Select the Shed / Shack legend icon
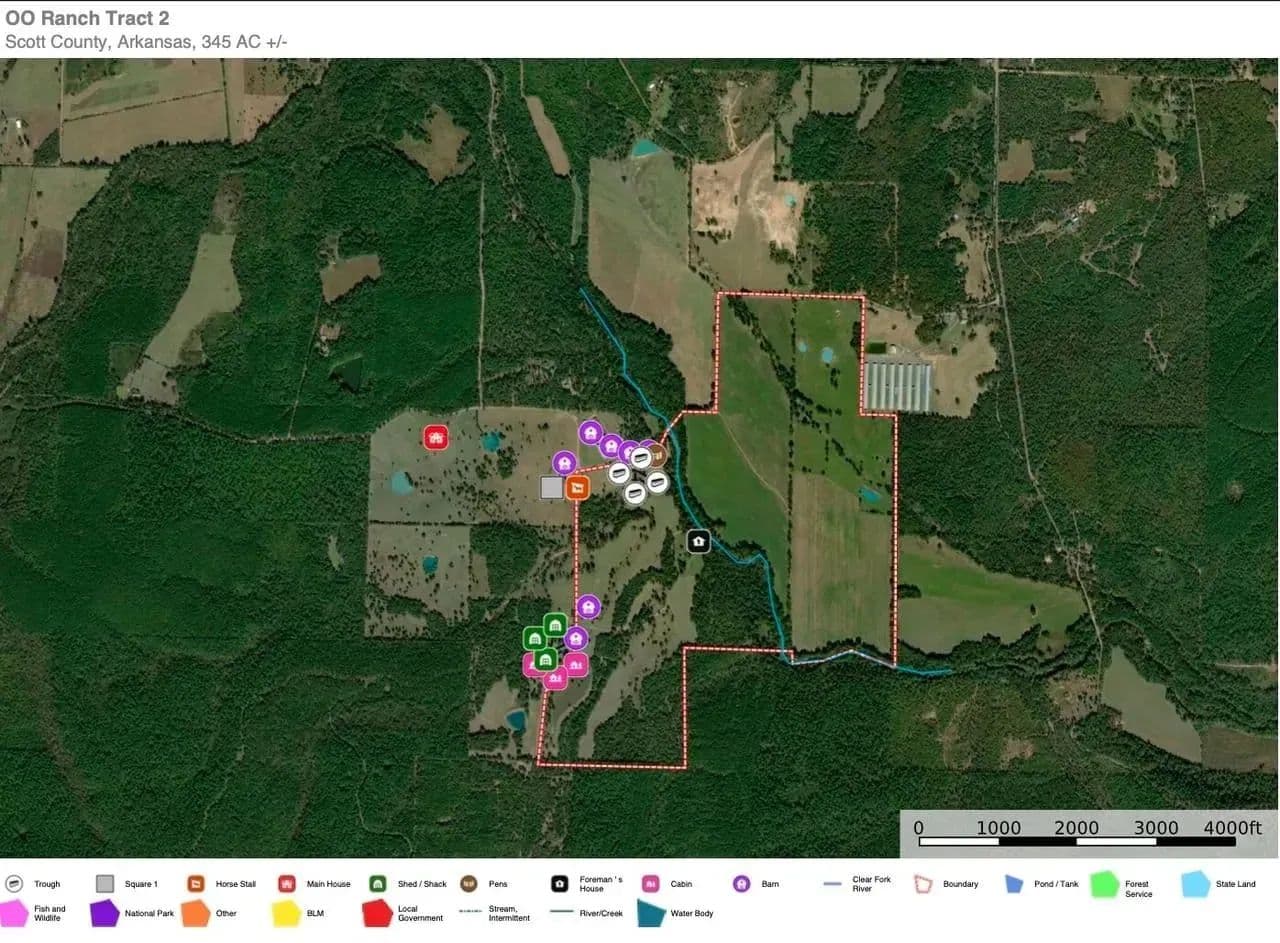 click(x=378, y=884)
